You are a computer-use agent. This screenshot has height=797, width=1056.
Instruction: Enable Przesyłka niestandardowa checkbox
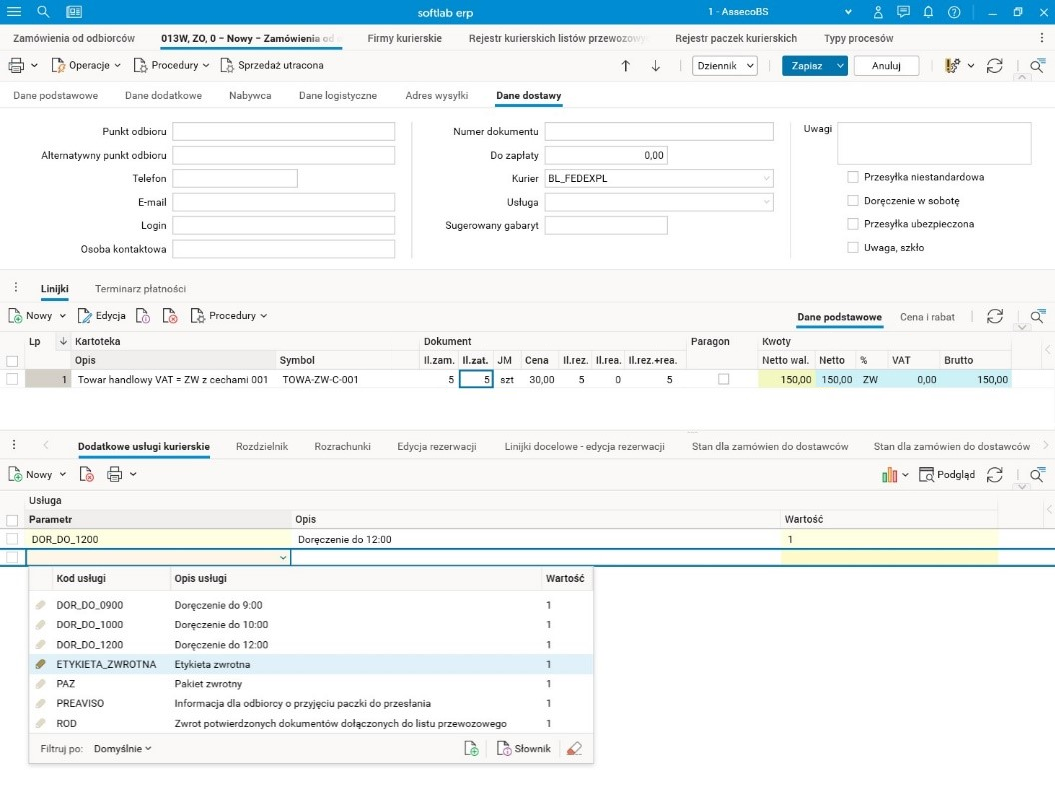coord(853,177)
